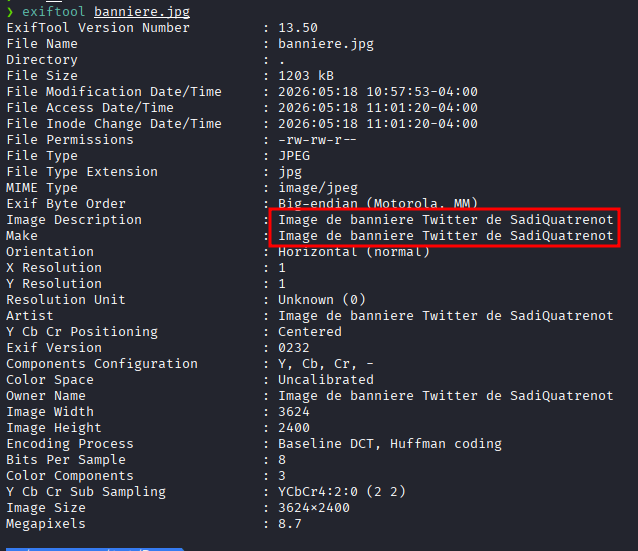Click the File Size value 1203 kB

(x=306, y=76)
